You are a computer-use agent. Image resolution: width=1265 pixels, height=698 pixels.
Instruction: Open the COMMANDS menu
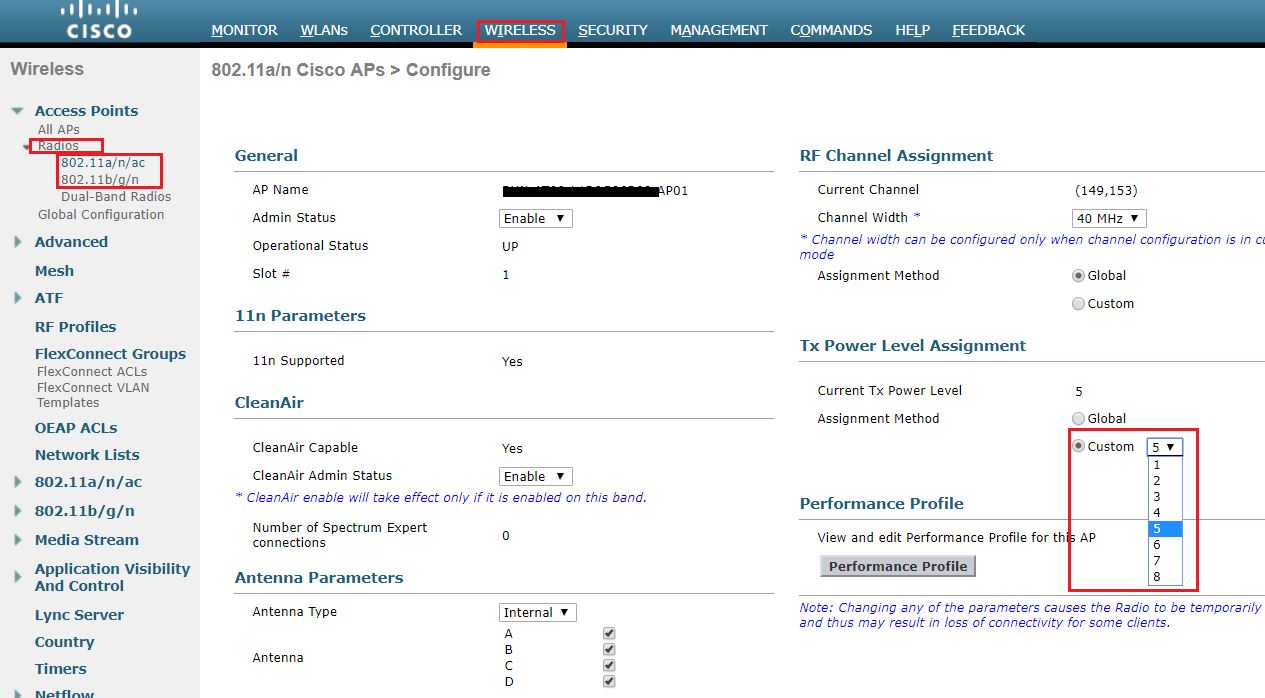coord(830,30)
